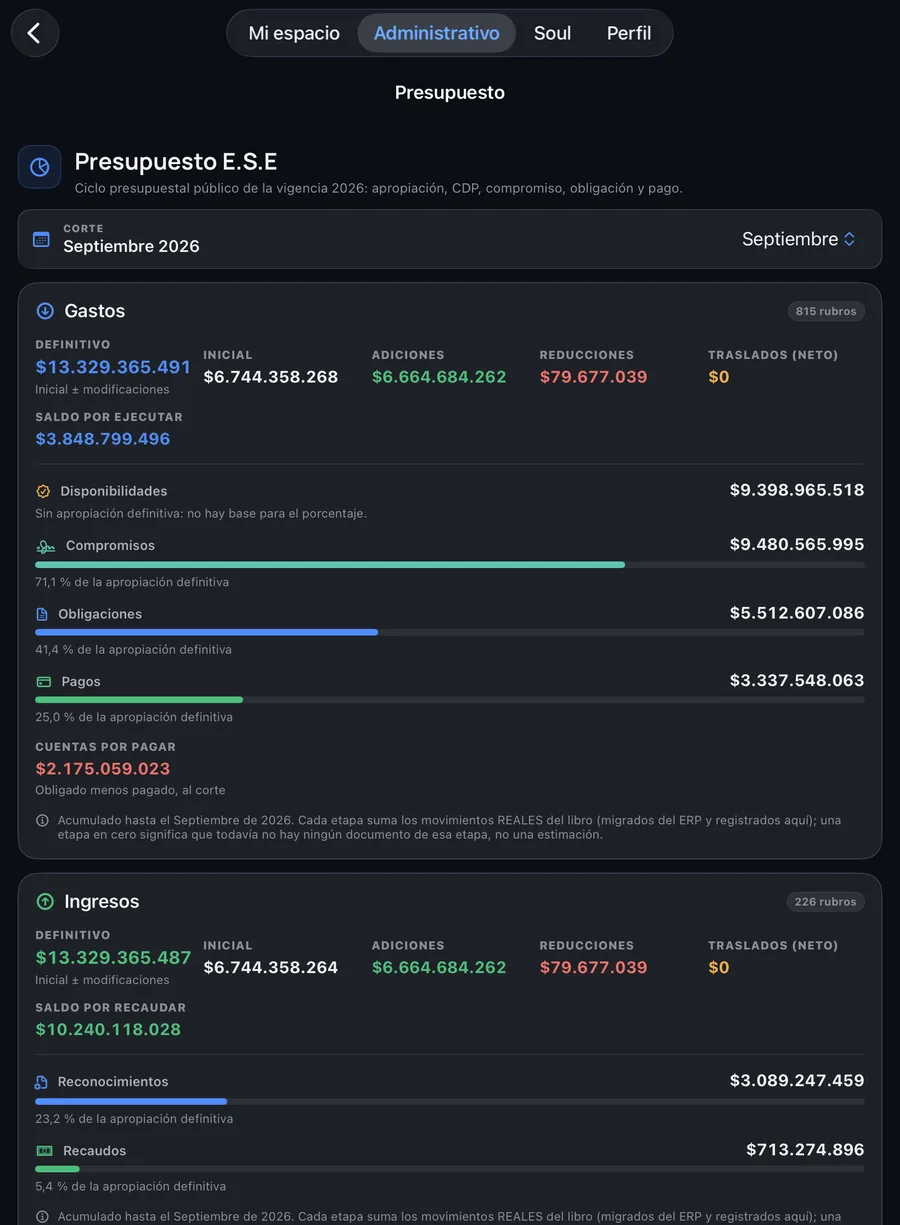900x1225 pixels.
Task: Click the Ingresos up-arrow circle icon
Action: point(45,902)
